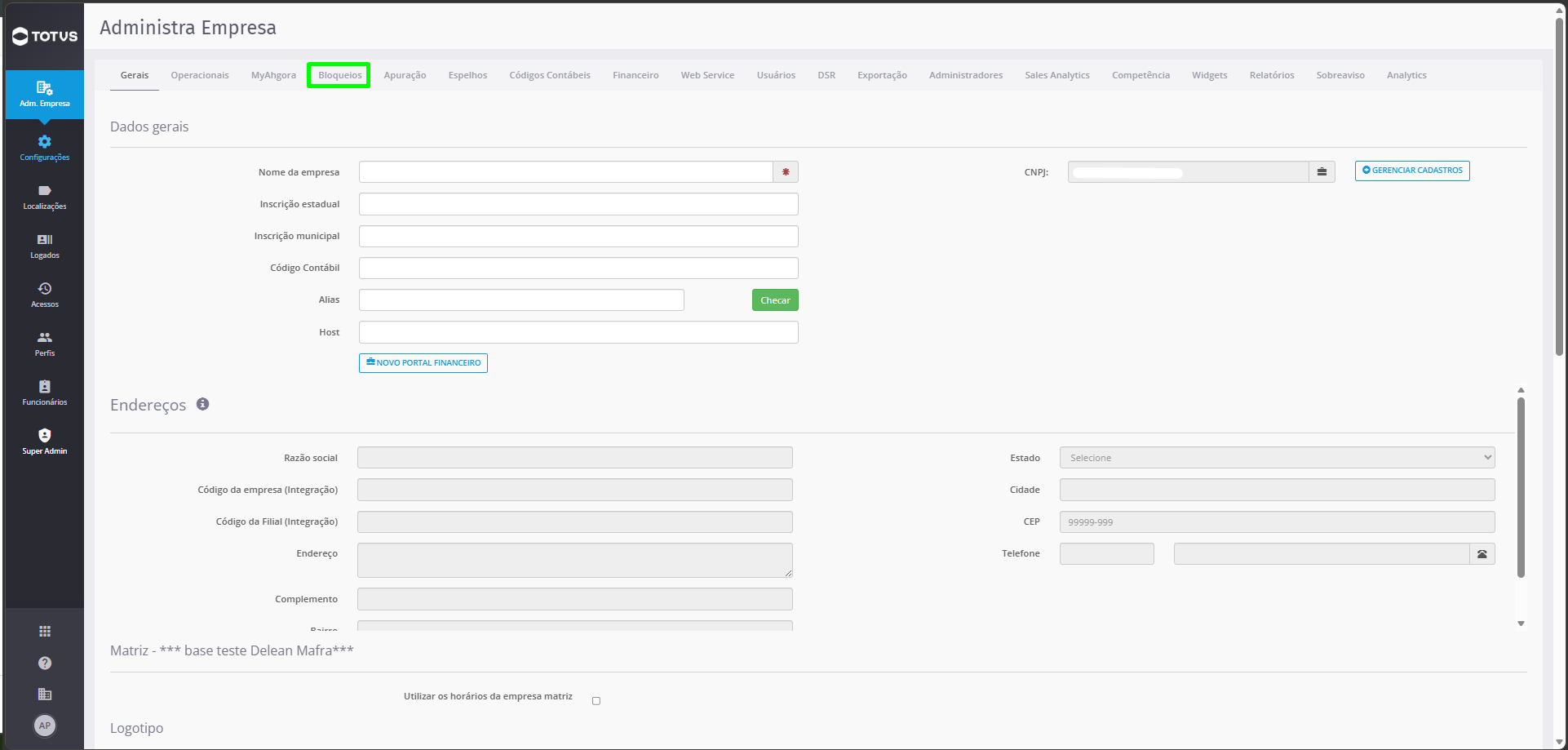Open the Usuários tab
Image resolution: width=1568 pixels, height=750 pixels.
tap(776, 75)
